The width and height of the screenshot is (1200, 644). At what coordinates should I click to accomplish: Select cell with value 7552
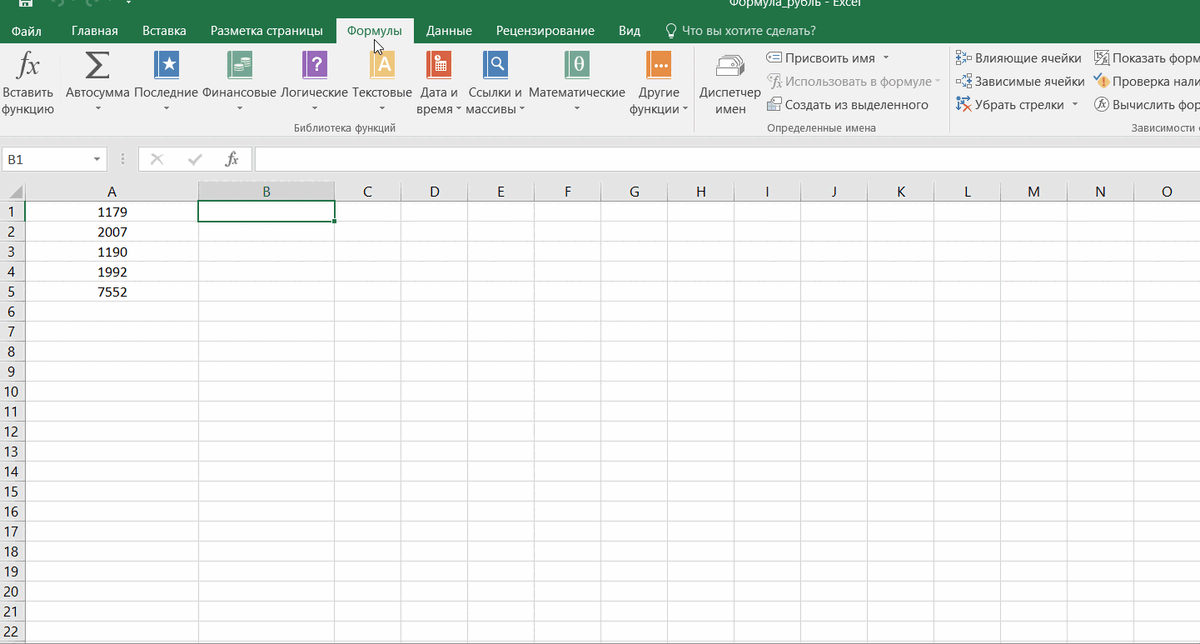click(x=112, y=292)
